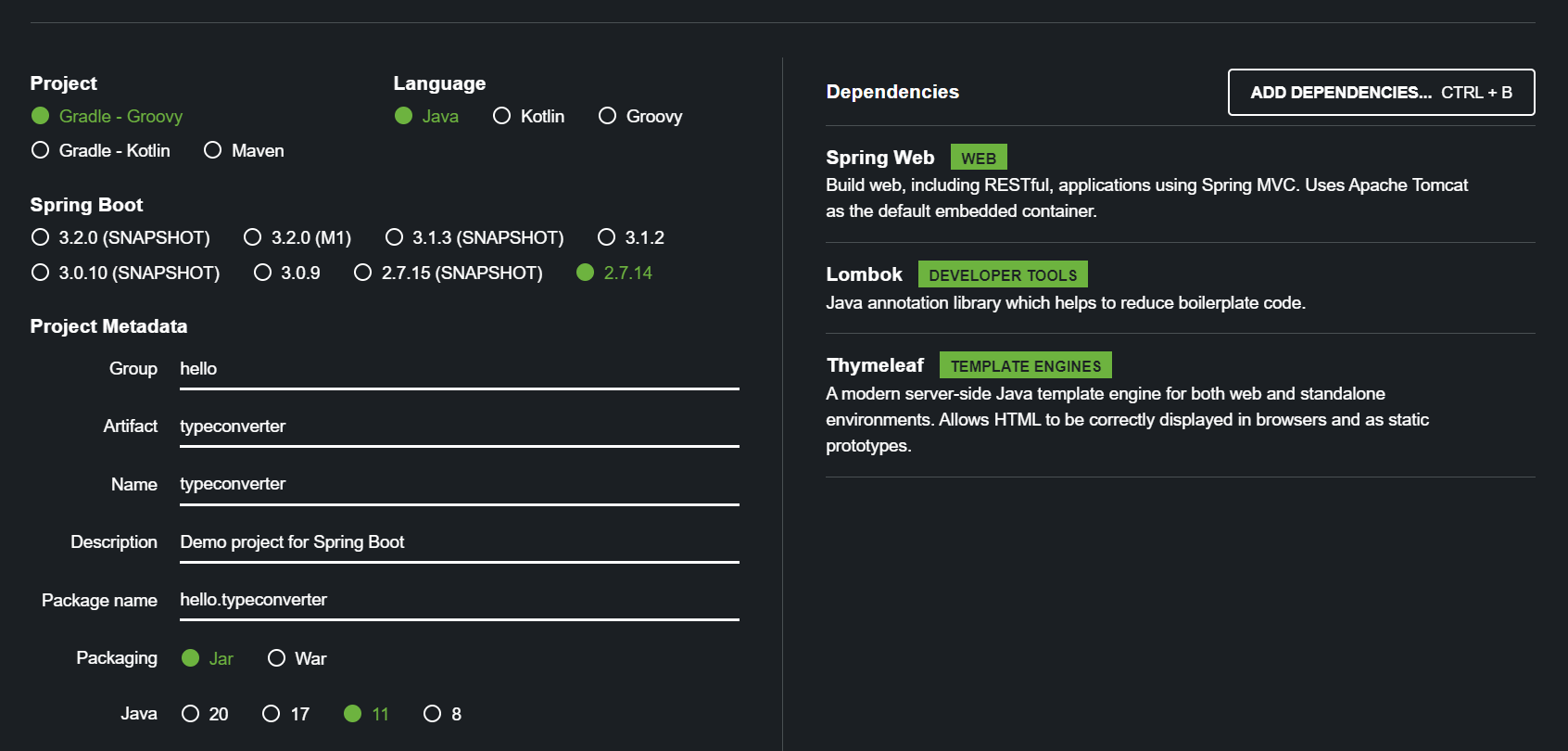The image size is (1568, 751).
Task: Choose Kotlin as the language
Action: 528,116
